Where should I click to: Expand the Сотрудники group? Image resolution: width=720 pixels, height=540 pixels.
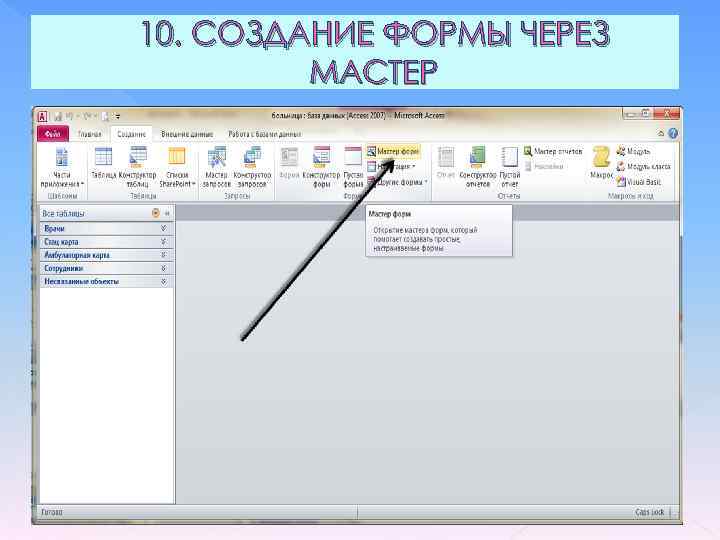point(163,268)
